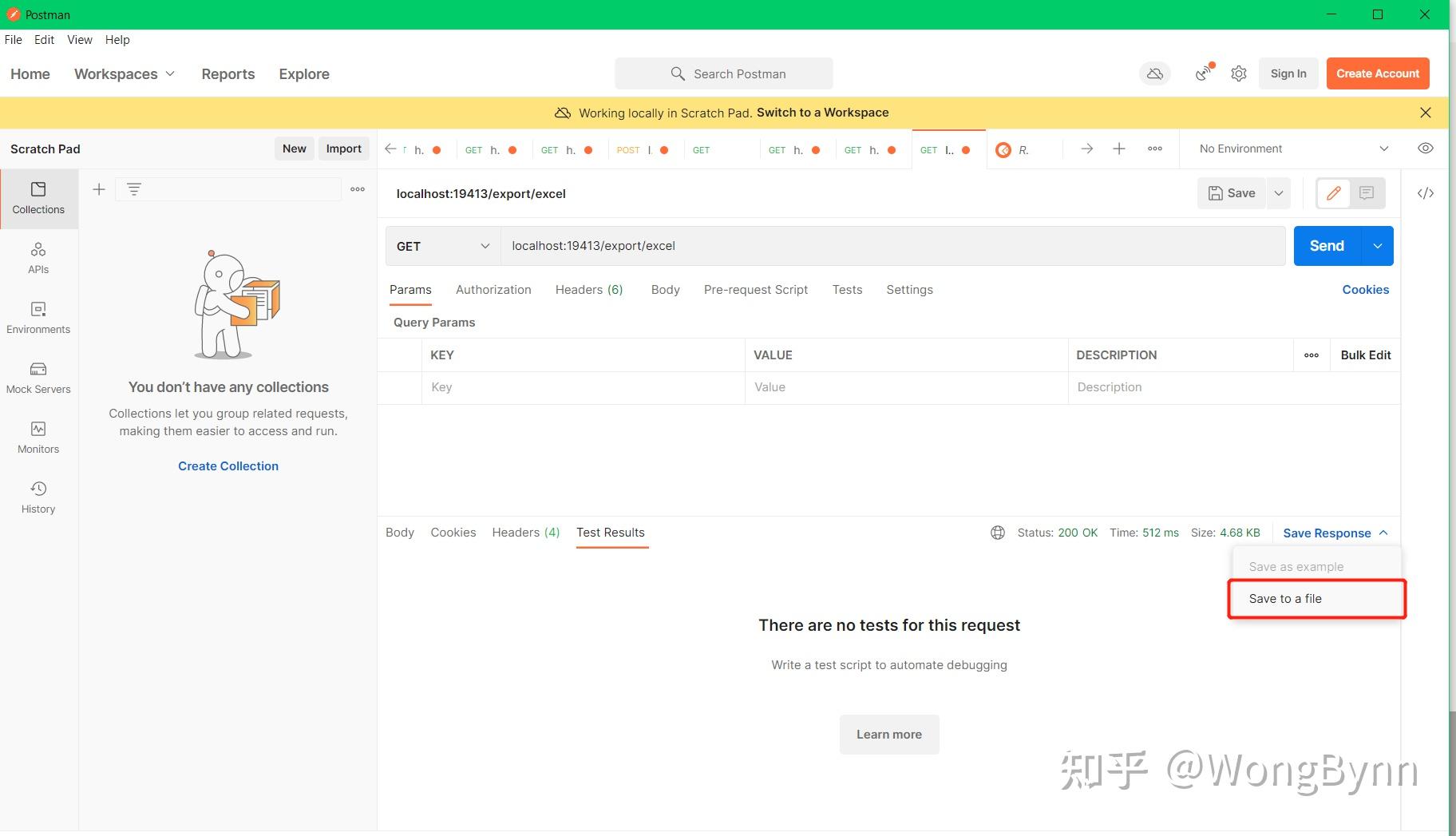Open the APIs sidebar section

38,258
